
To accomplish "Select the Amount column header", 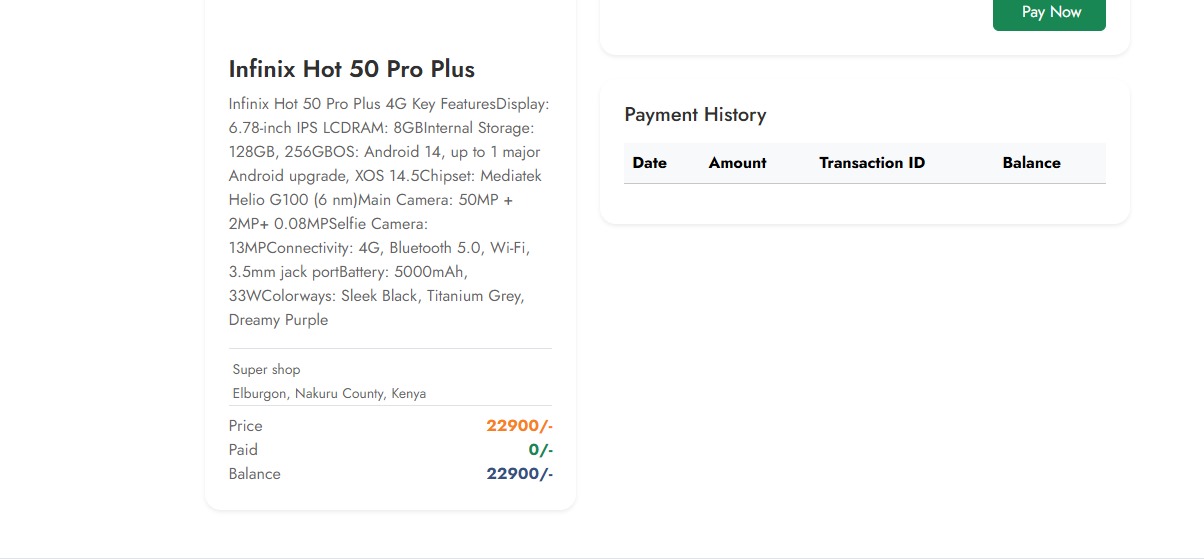I will (737, 163).
